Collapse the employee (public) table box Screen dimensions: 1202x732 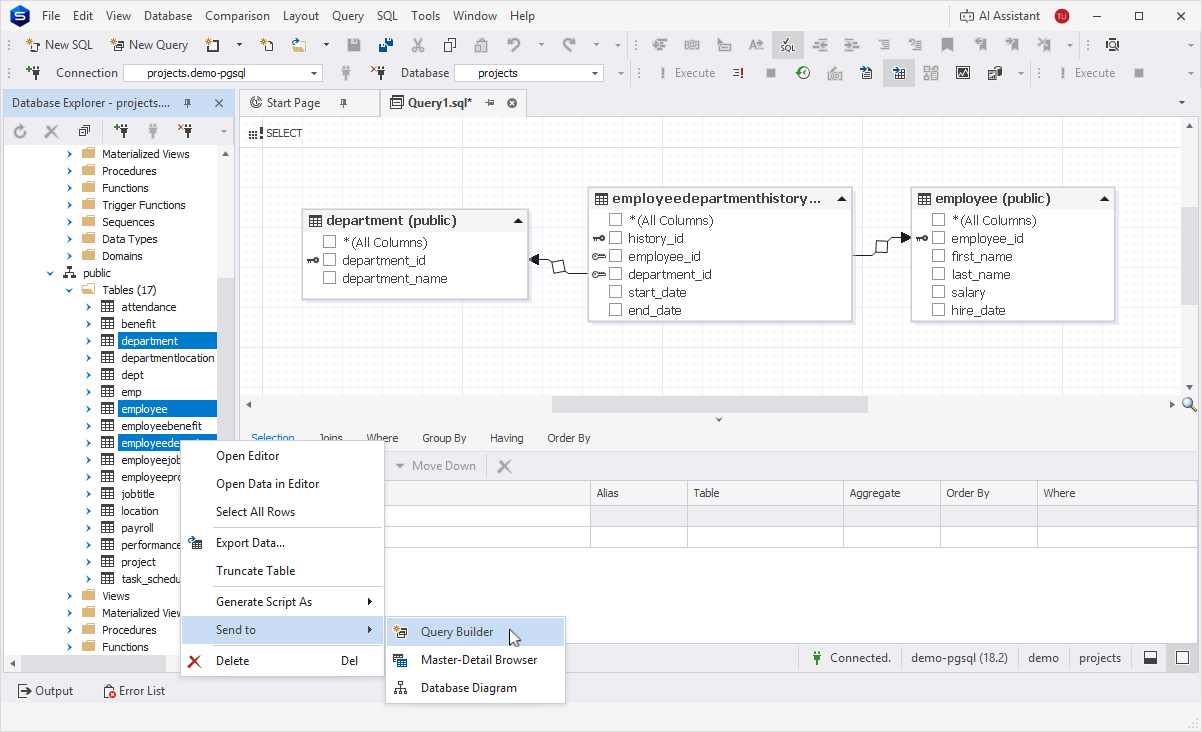tap(1104, 199)
